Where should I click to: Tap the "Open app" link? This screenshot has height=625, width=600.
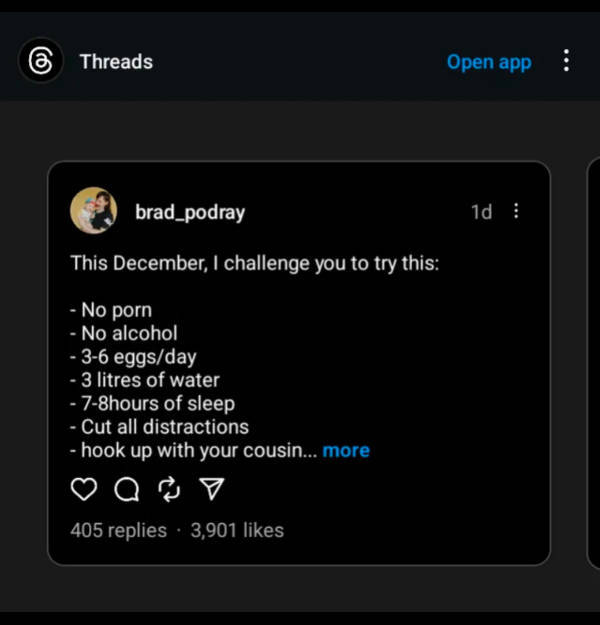coord(489,61)
